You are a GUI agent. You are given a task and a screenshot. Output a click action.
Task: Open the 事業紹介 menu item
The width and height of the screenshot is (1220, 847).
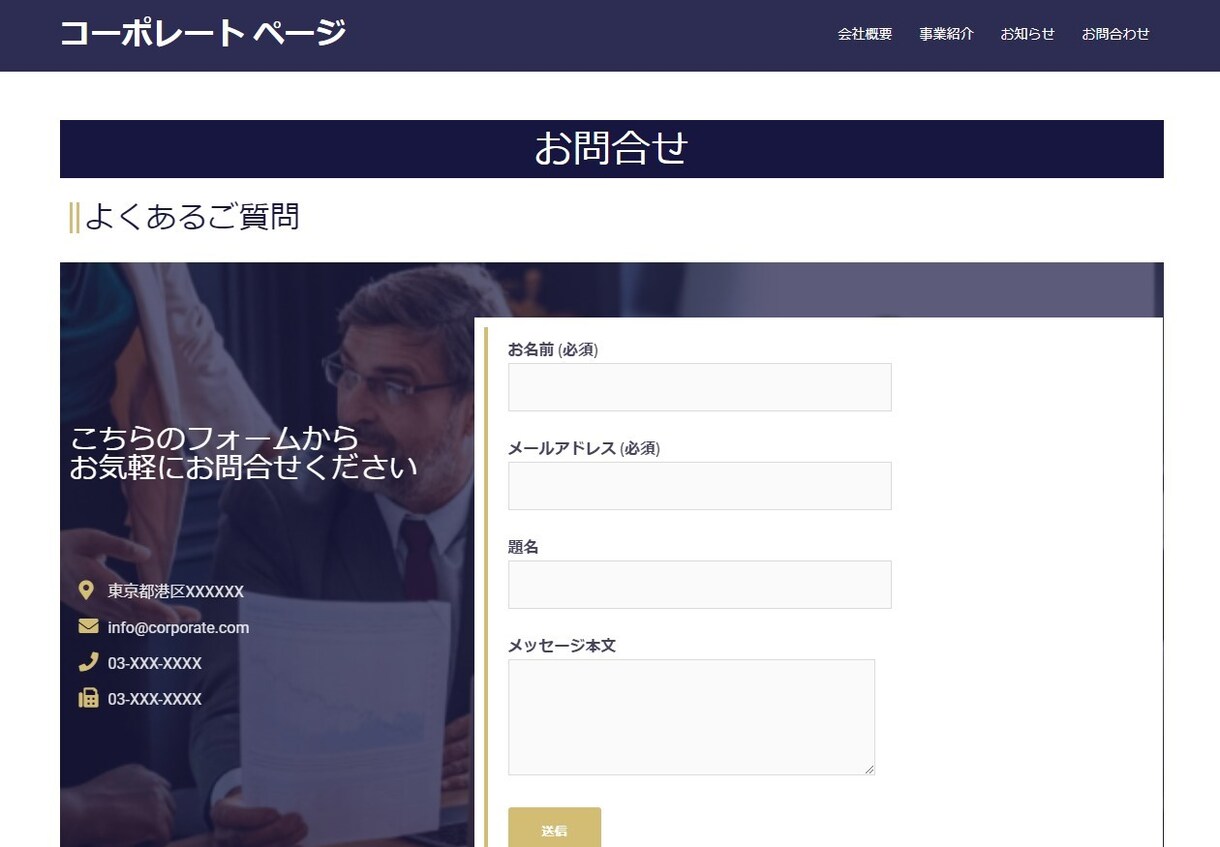coord(947,34)
